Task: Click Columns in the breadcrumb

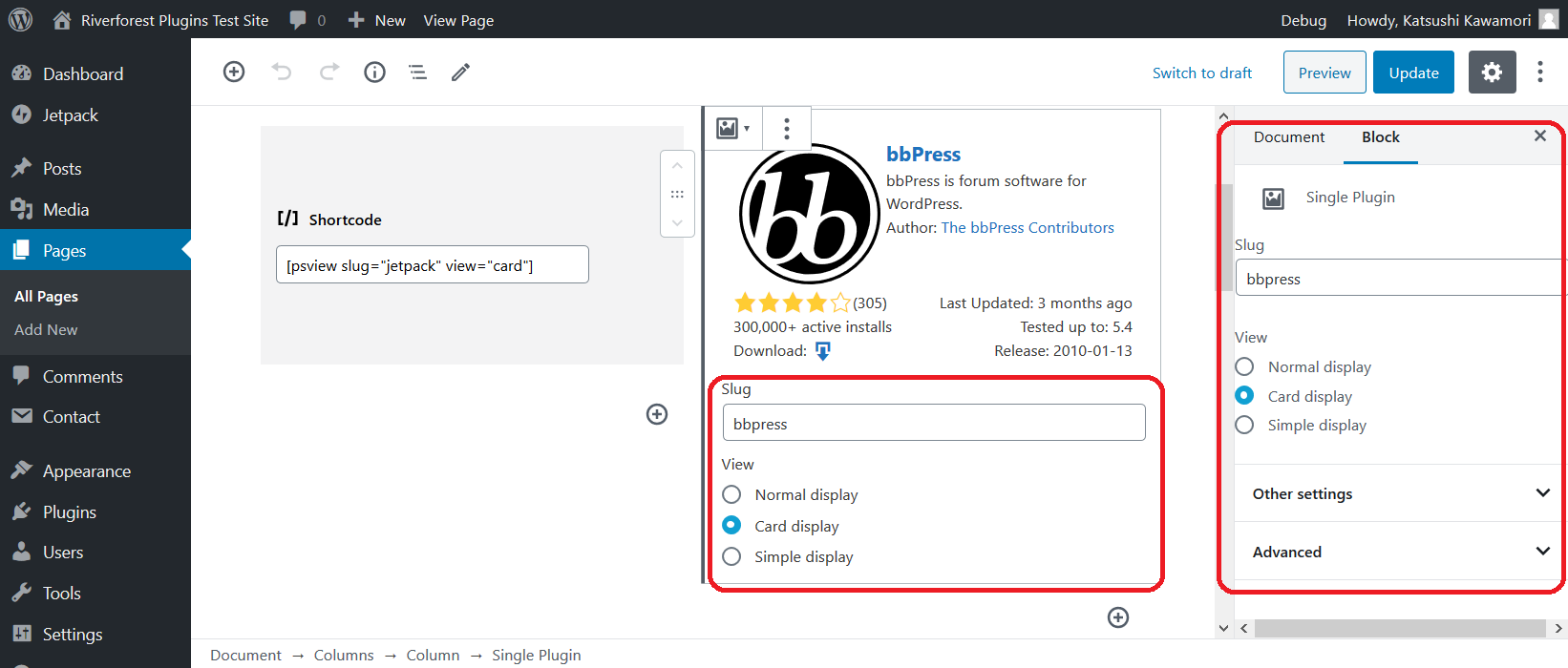Action: [x=344, y=655]
